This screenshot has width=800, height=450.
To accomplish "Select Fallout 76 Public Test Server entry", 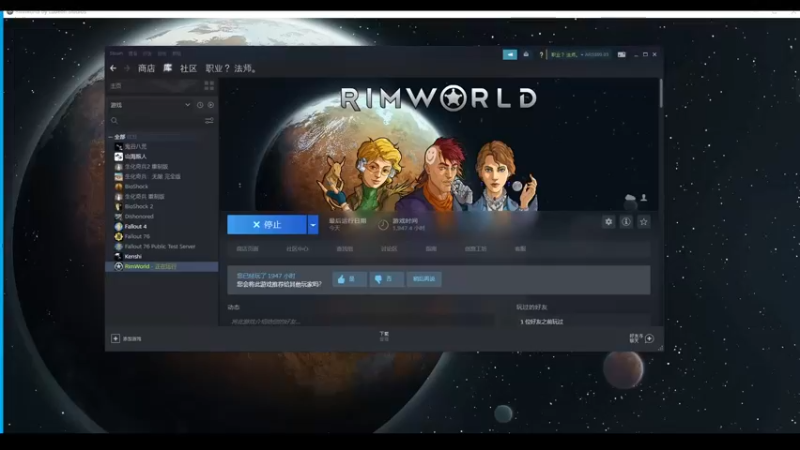I will [162, 246].
